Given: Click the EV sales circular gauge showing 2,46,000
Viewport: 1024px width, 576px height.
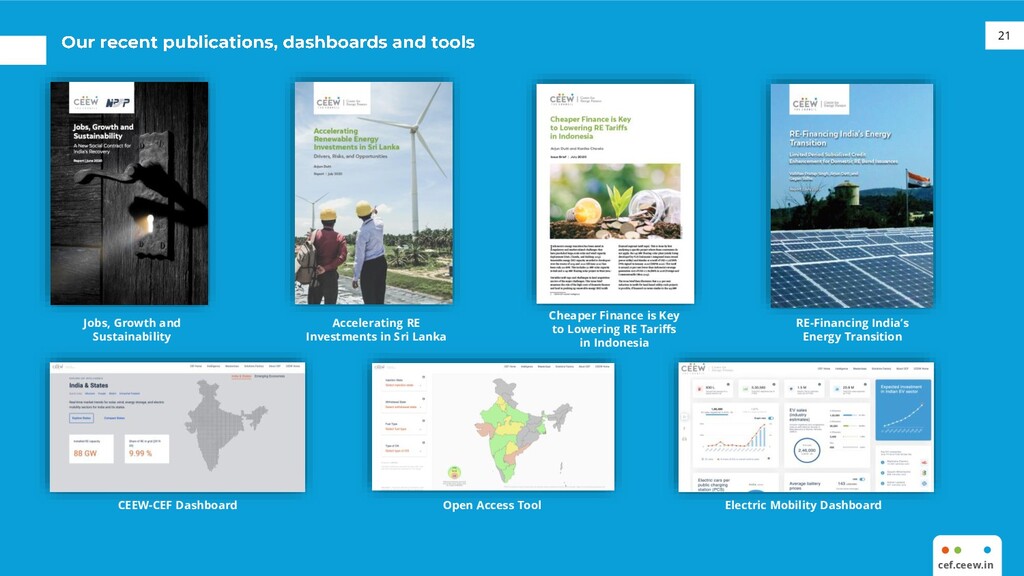Looking at the screenshot, I should click(x=807, y=450).
